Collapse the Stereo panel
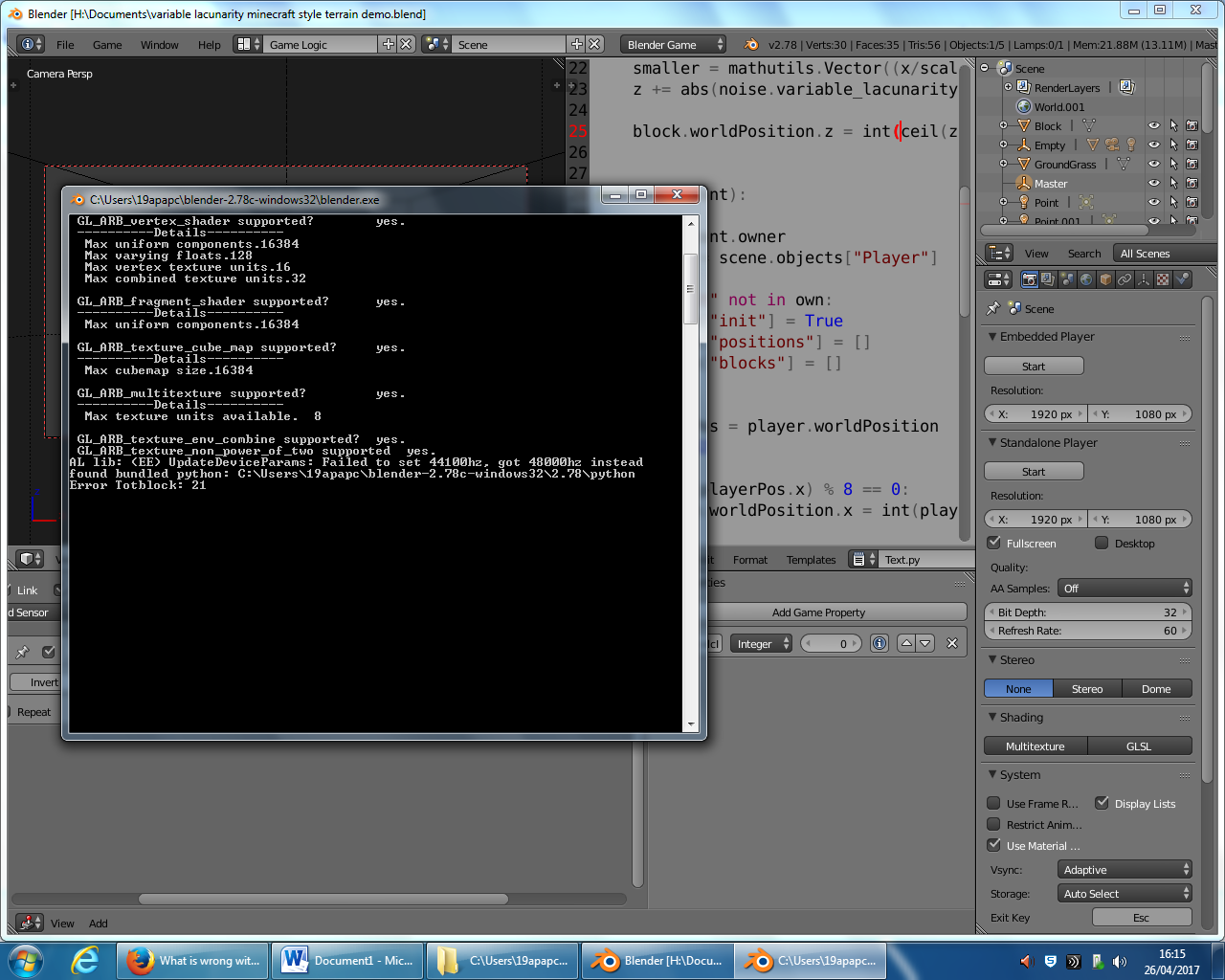Image resolution: width=1225 pixels, height=980 pixels. tap(992, 660)
